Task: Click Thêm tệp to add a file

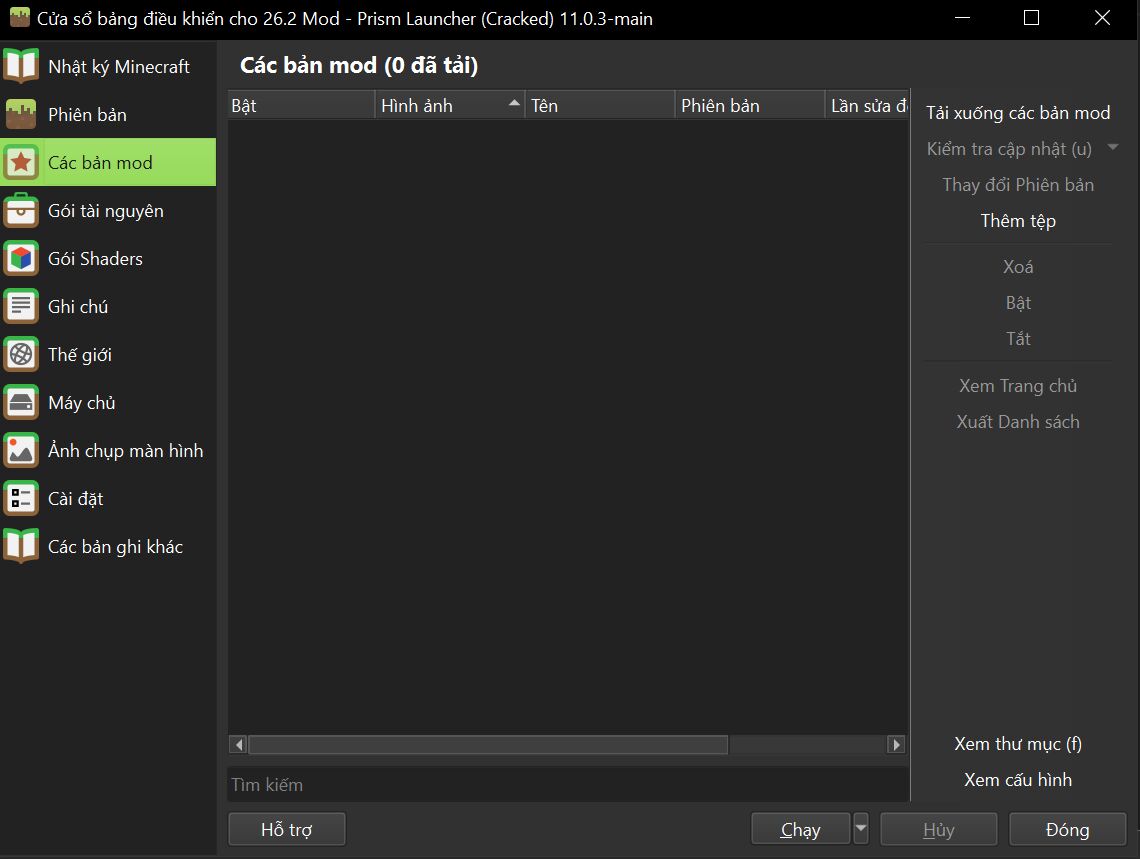Action: [1018, 221]
